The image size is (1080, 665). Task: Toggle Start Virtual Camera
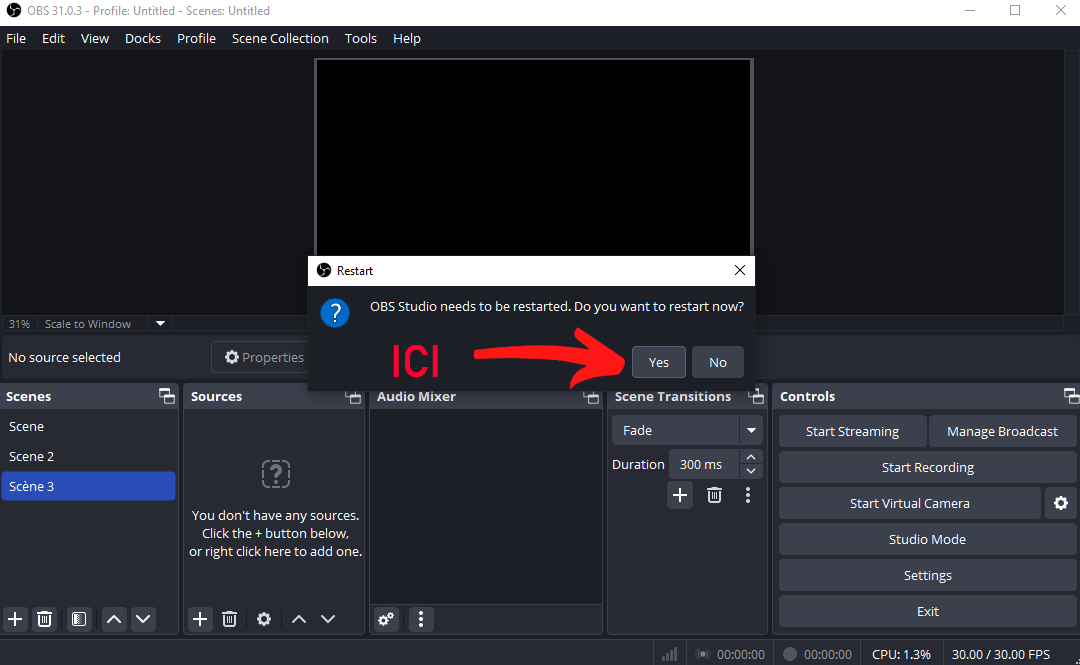[x=909, y=503]
